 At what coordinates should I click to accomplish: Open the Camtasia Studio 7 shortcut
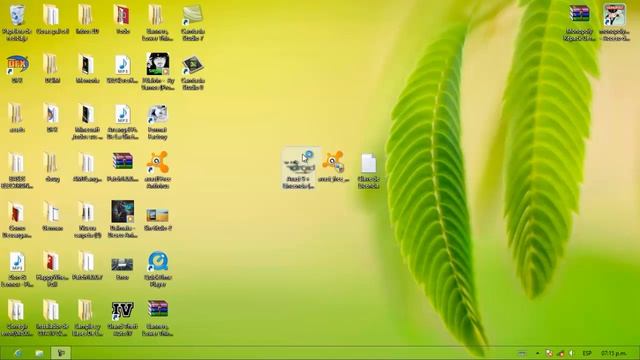tap(193, 22)
